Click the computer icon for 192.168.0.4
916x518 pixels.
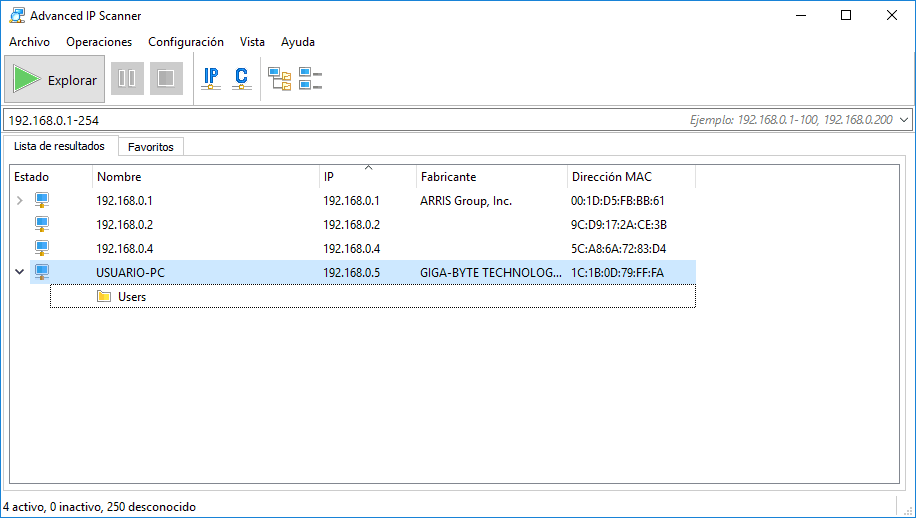(x=41, y=248)
